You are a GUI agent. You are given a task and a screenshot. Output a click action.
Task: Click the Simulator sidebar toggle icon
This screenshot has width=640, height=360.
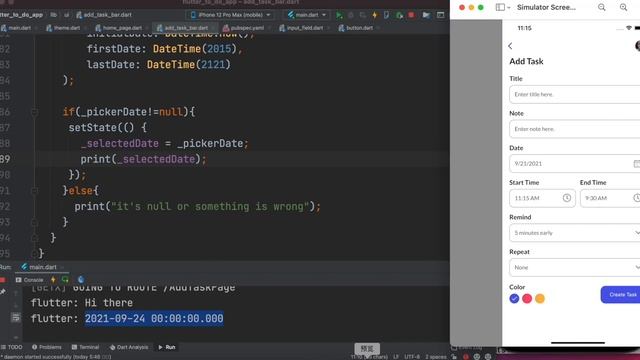click(500, 7)
